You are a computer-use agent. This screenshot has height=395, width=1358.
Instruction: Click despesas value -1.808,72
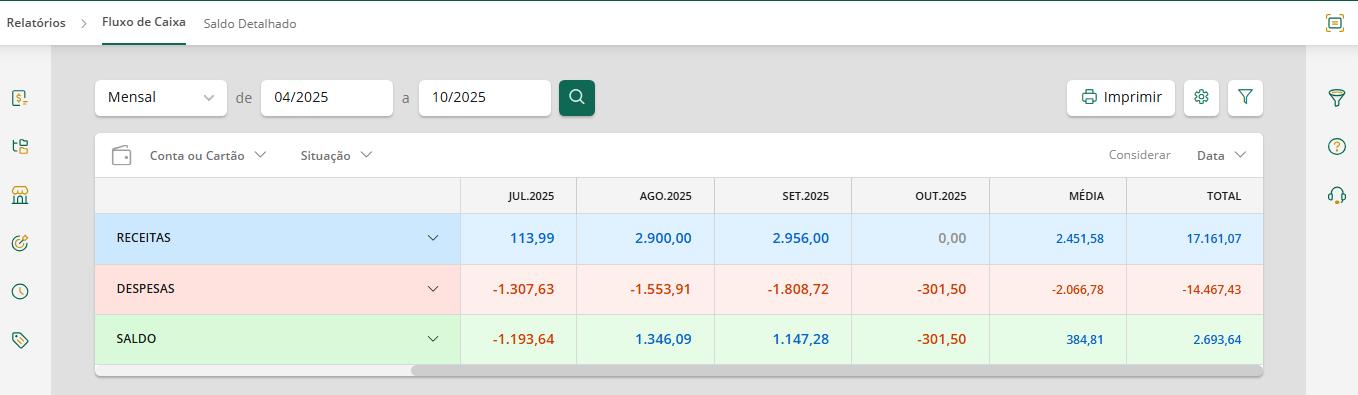point(798,289)
